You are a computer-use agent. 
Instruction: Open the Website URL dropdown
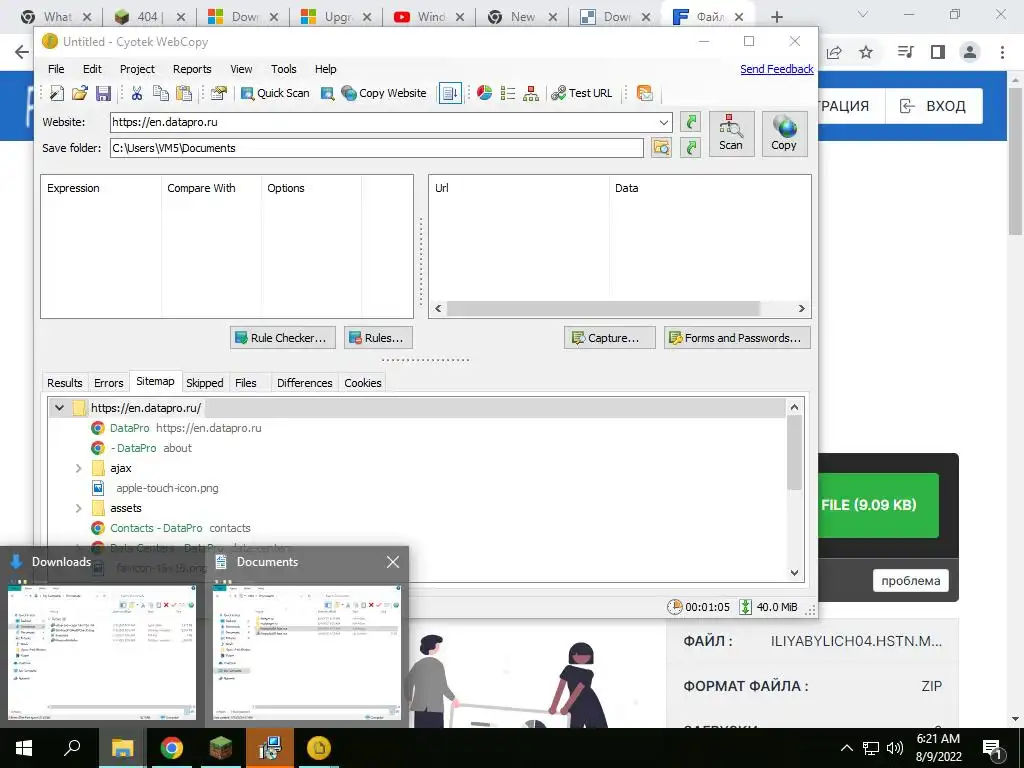point(664,122)
